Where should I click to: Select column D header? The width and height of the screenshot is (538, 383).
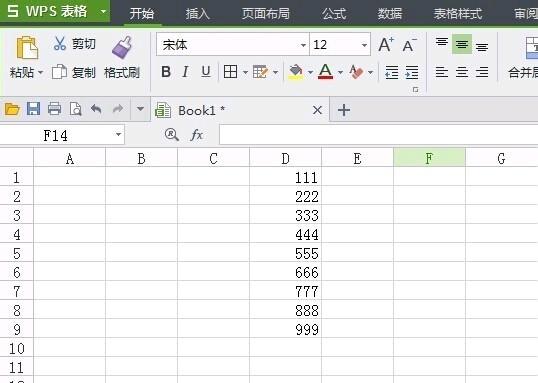285,158
